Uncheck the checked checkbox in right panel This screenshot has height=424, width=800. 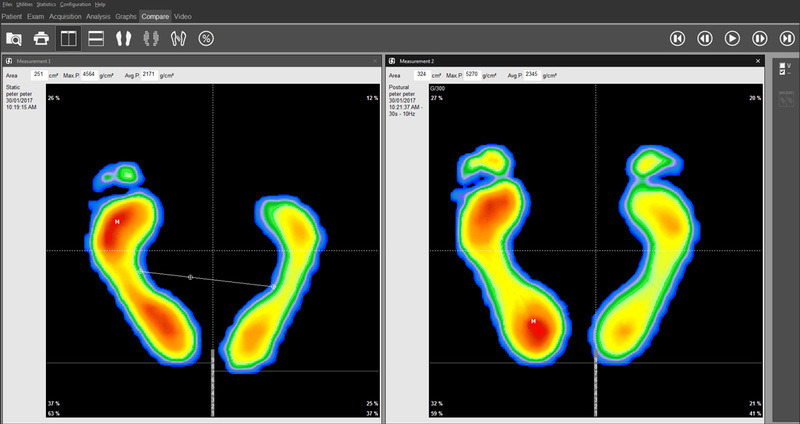[782, 73]
